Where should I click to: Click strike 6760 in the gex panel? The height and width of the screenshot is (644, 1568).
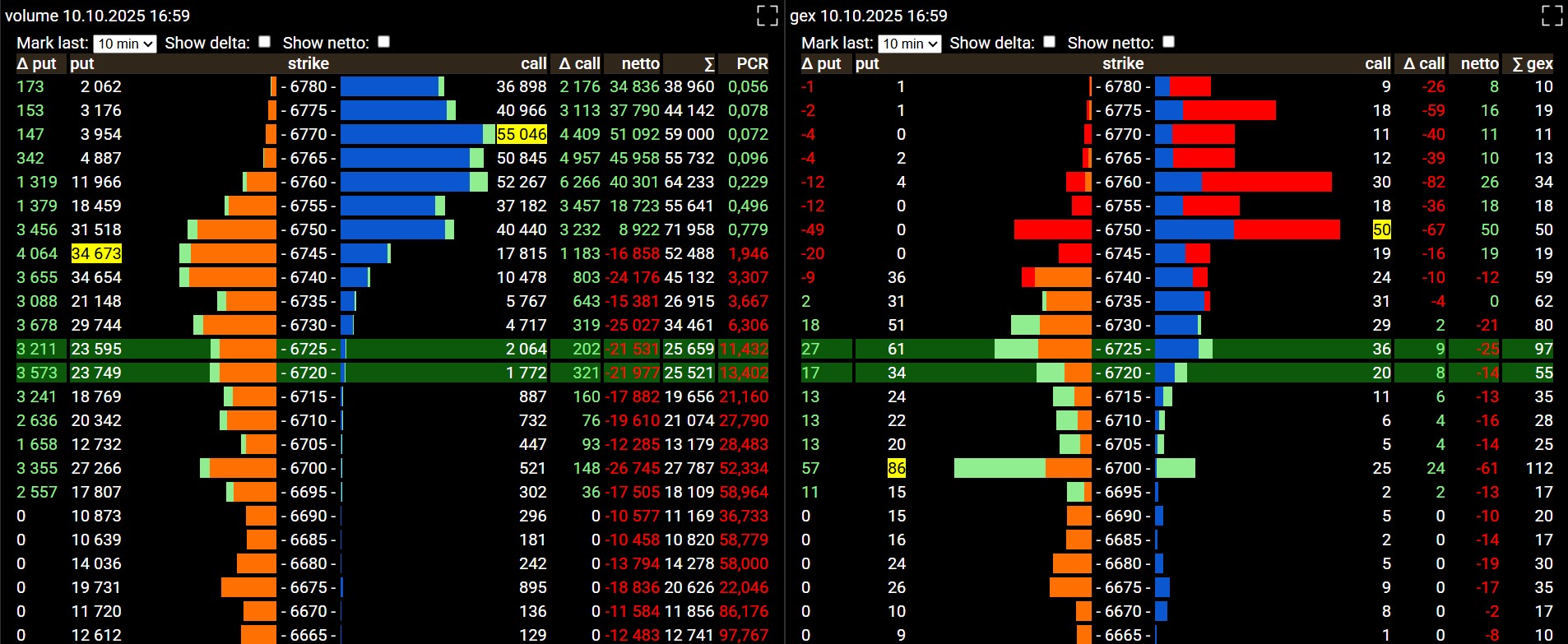click(1123, 182)
